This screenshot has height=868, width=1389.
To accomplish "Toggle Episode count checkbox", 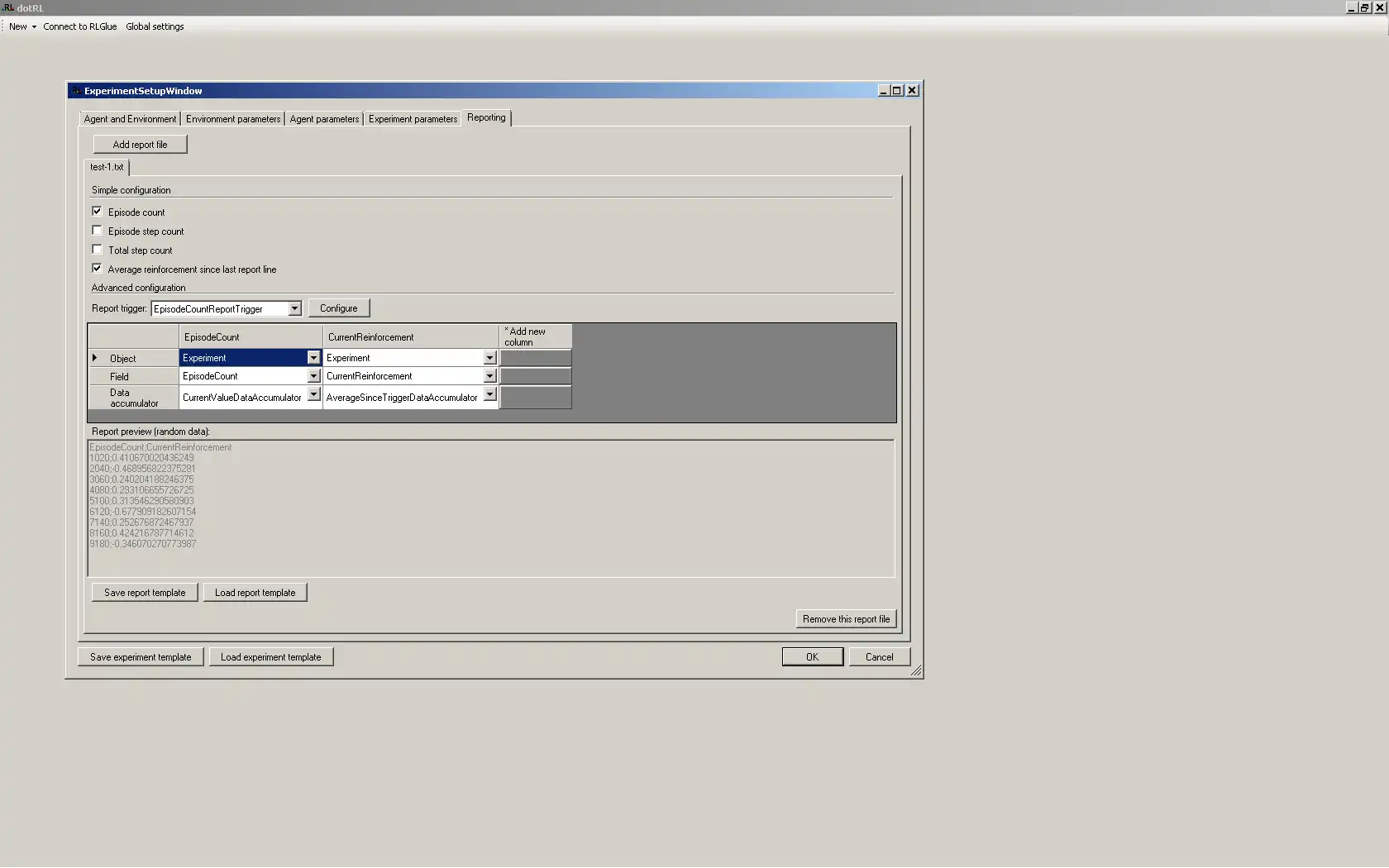I will click(x=98, y=212).
